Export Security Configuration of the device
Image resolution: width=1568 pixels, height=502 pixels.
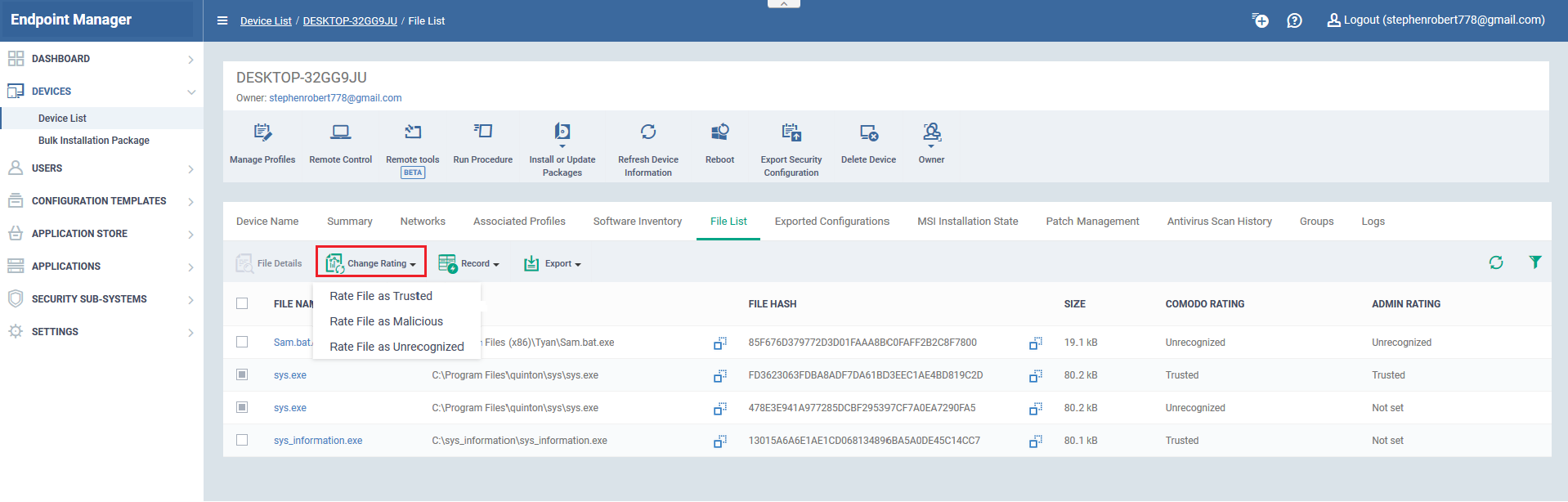point(791,132)
